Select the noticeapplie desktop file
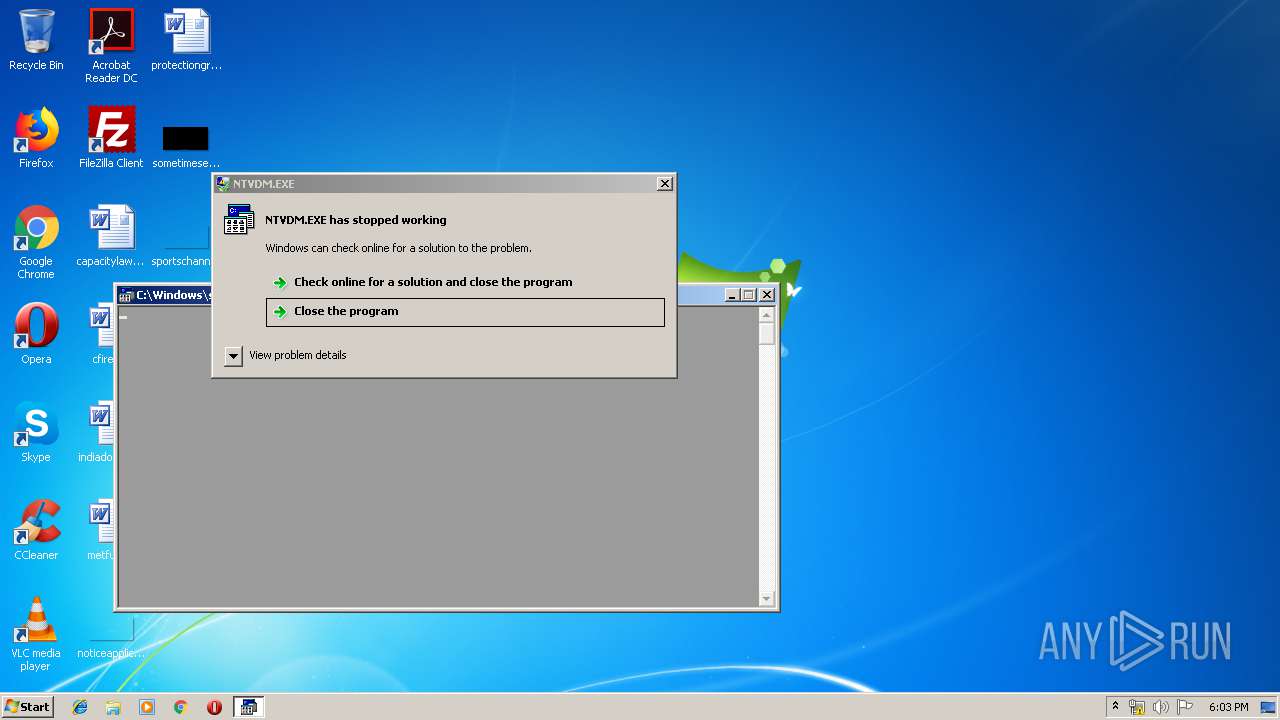1280x720 pixels. (x=111, y=640)
